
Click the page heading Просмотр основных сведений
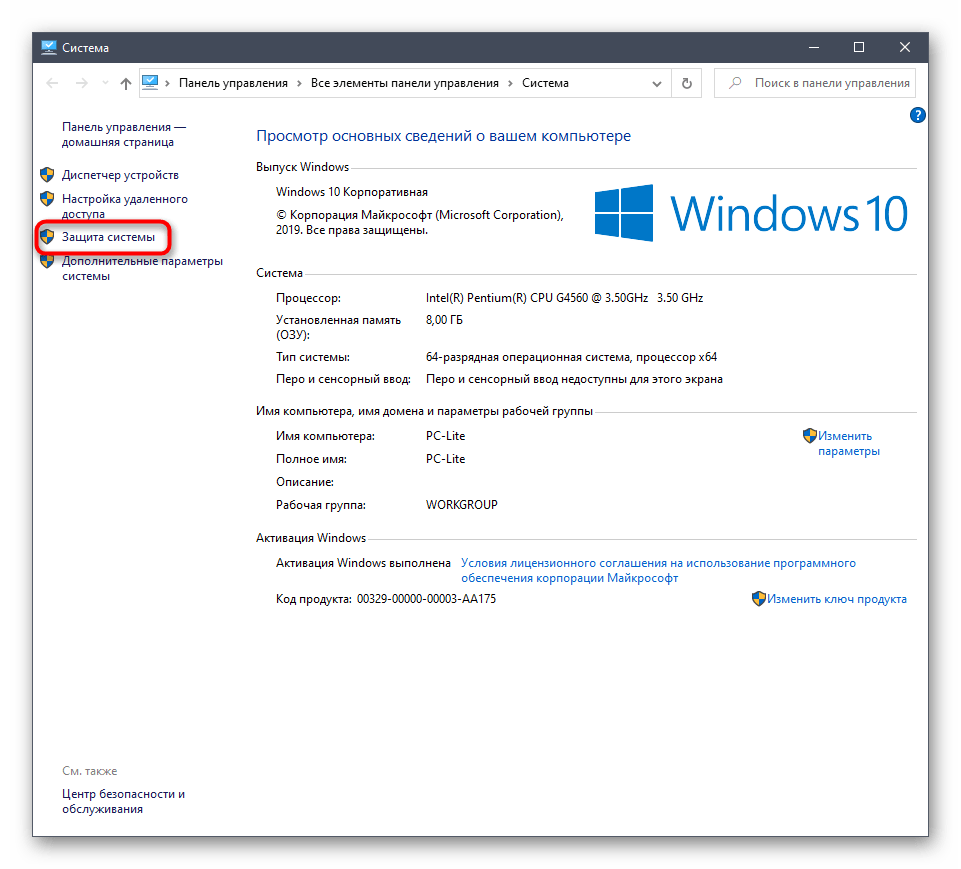tap(443, 136)
